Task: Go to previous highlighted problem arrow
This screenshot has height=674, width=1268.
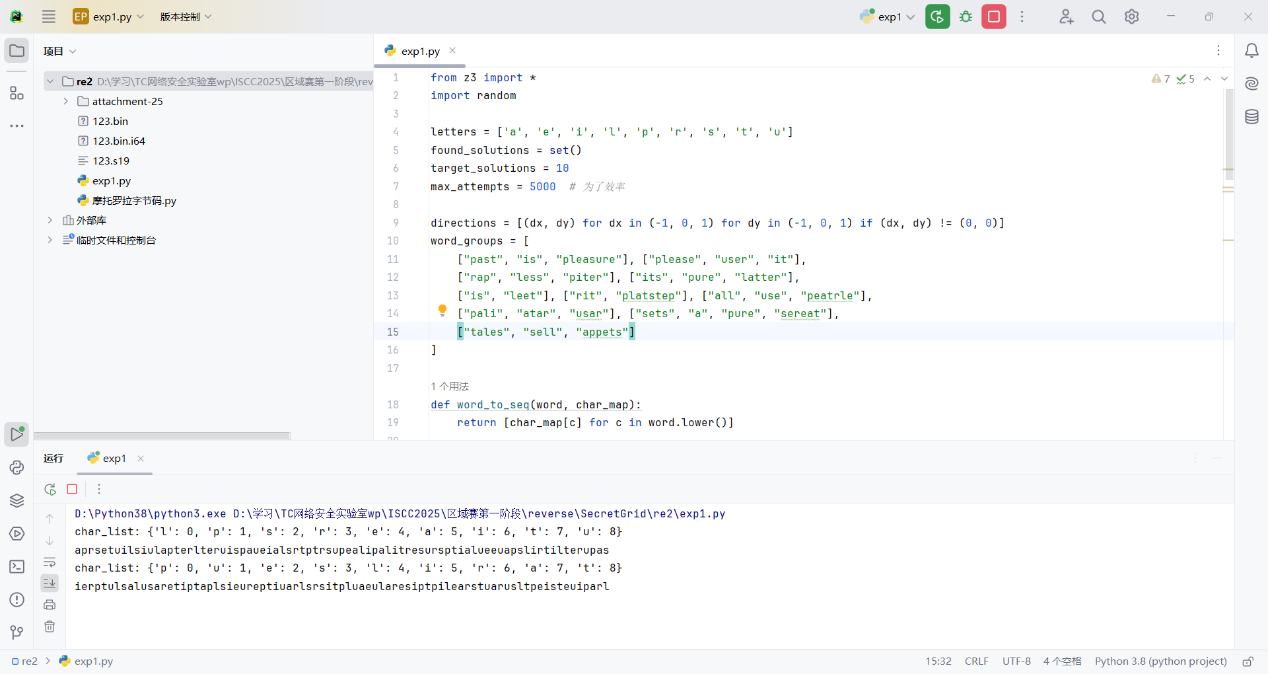Action: tap(1207, 78)
